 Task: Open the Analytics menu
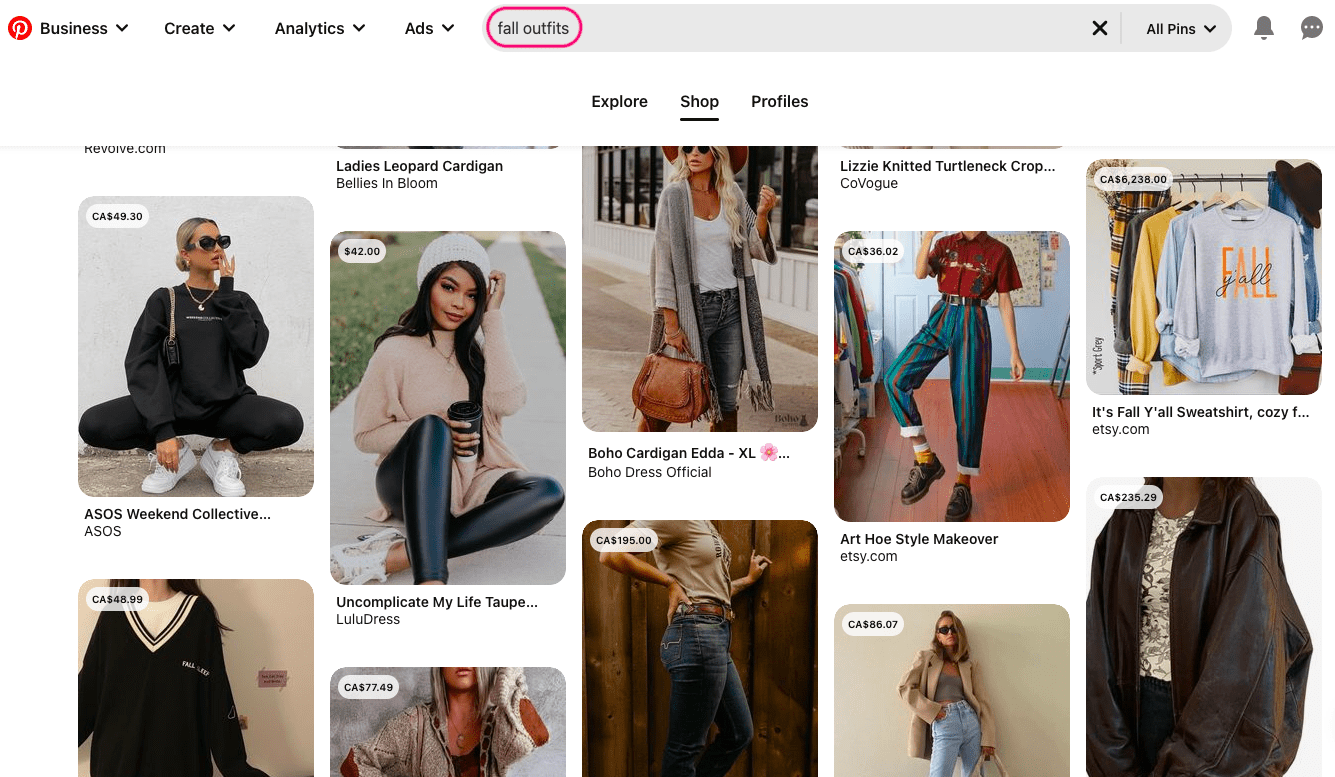(319, 28)
